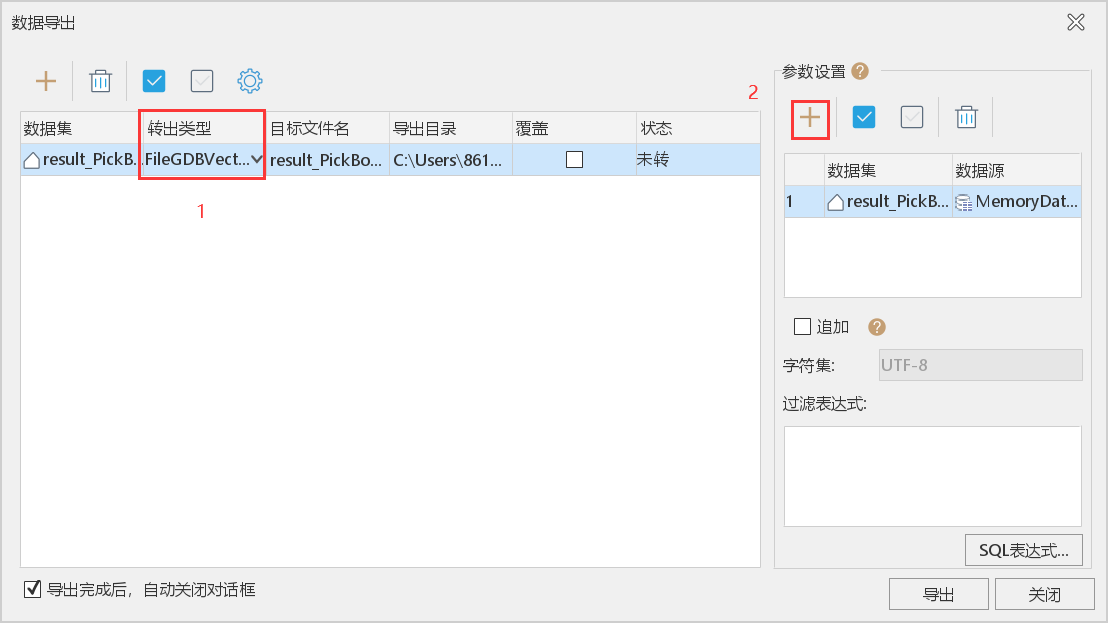Click into the 过滤表达式 filter text box

coord(932,476)
